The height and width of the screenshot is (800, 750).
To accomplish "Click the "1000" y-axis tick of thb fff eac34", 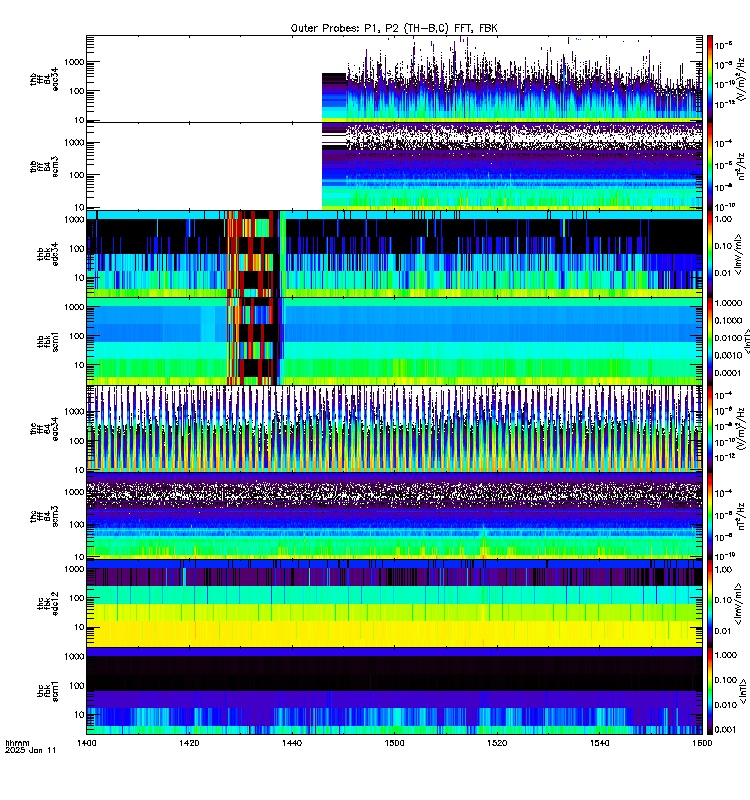I will pos(74,62).
